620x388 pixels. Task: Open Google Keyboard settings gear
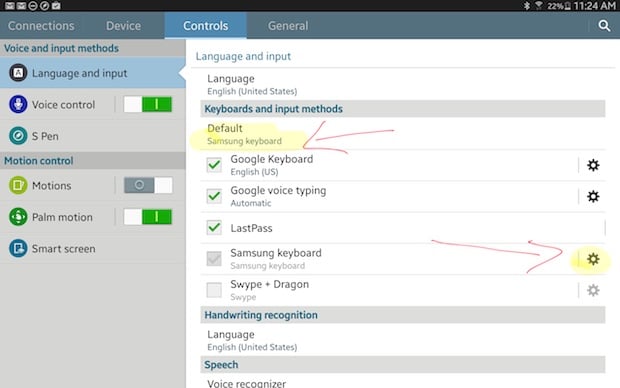tap(593, 165)
